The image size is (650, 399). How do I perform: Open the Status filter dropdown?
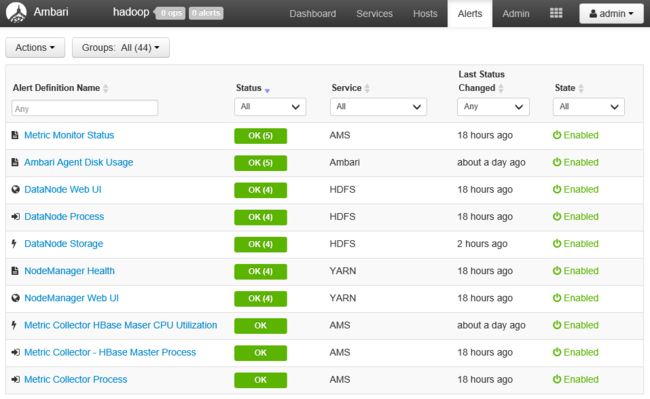270,107
